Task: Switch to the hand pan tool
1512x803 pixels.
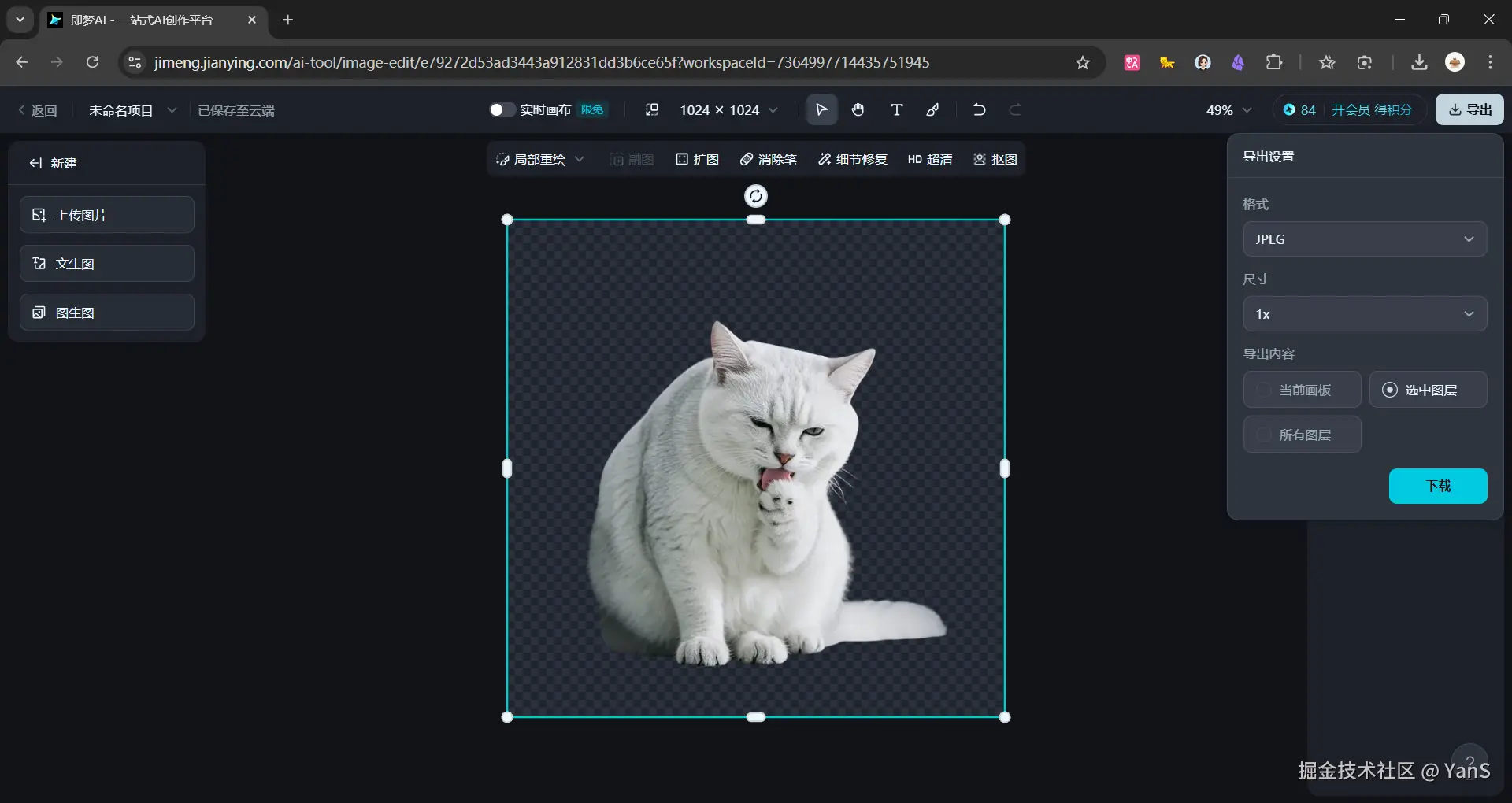Action: tap(858, 109)
